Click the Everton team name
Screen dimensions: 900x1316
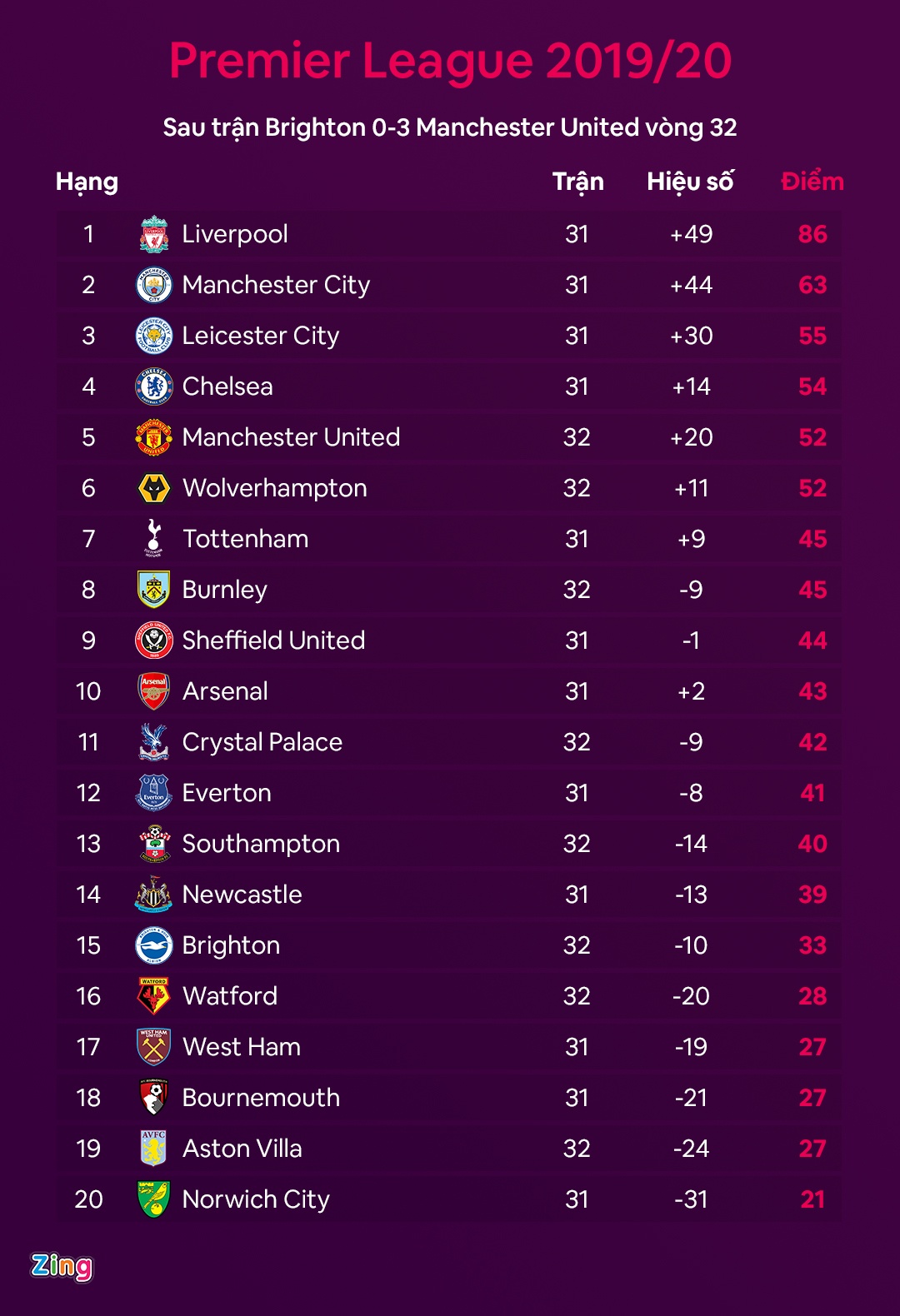pos(227,793)
